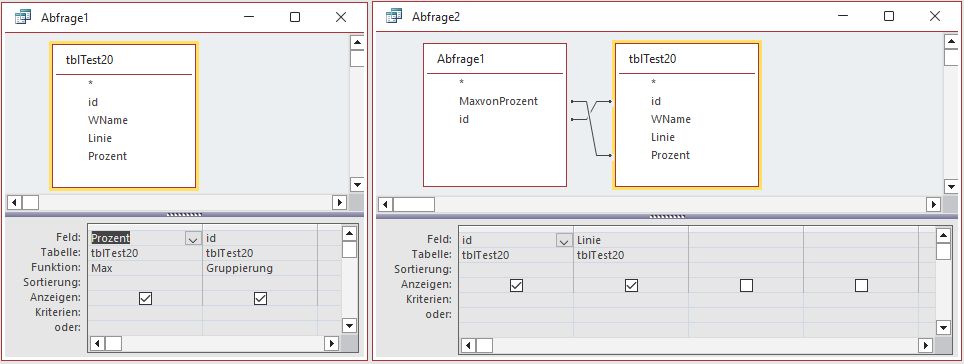964x364 pixels.
Task: Click scroll-down arrow of Abfrage1 table pane
Action: [357, 184]
